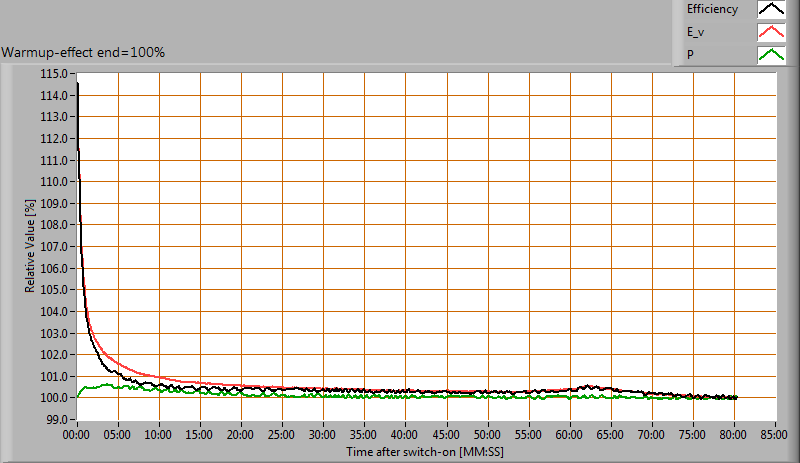Viewport: 800px width, 463px height.
Task: Click the Efficiency black plot legend icon
Action: (771, 10)
